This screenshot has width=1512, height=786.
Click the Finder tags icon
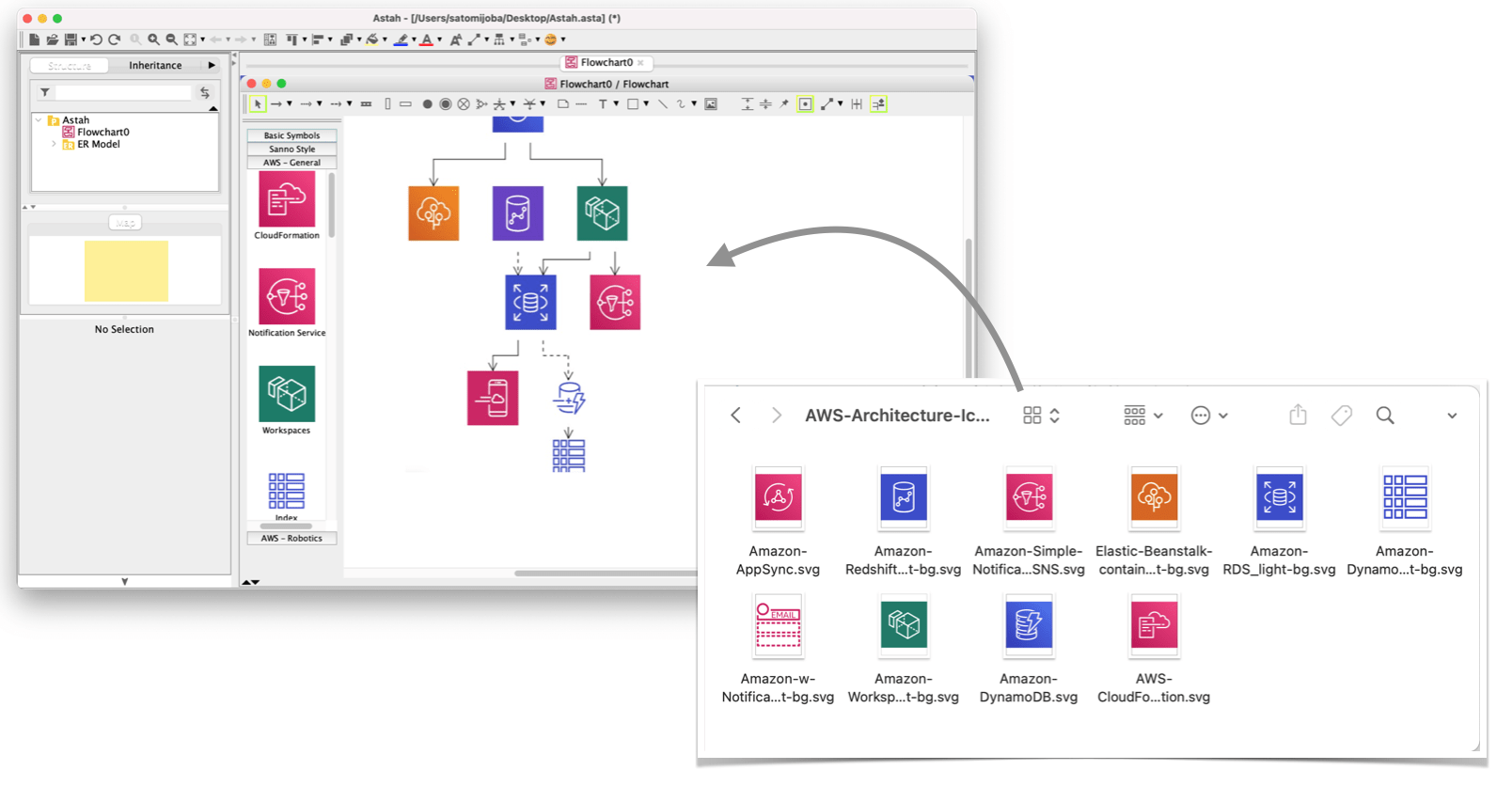click(x=1342, y=416)
